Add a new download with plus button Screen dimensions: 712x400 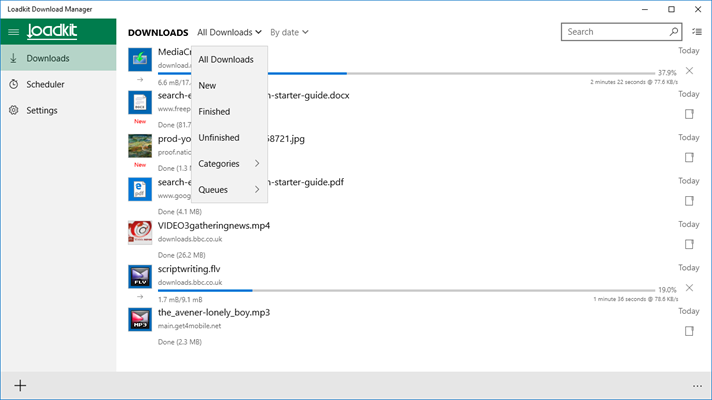coord(20,386)
